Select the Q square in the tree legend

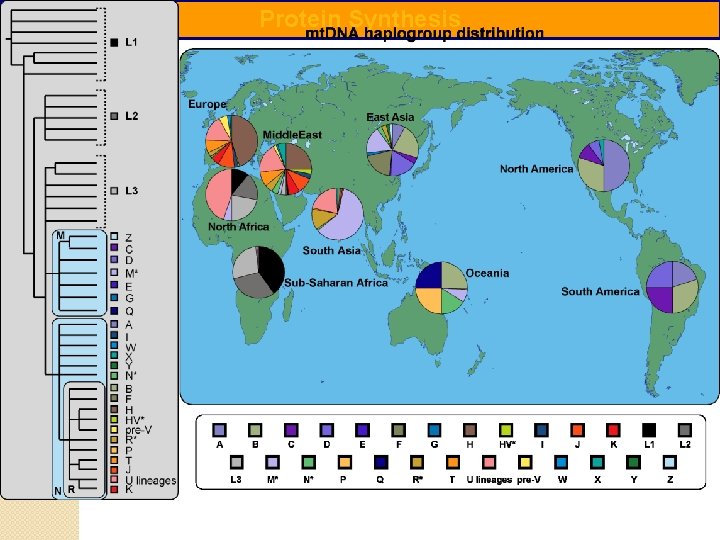point(114,311)
